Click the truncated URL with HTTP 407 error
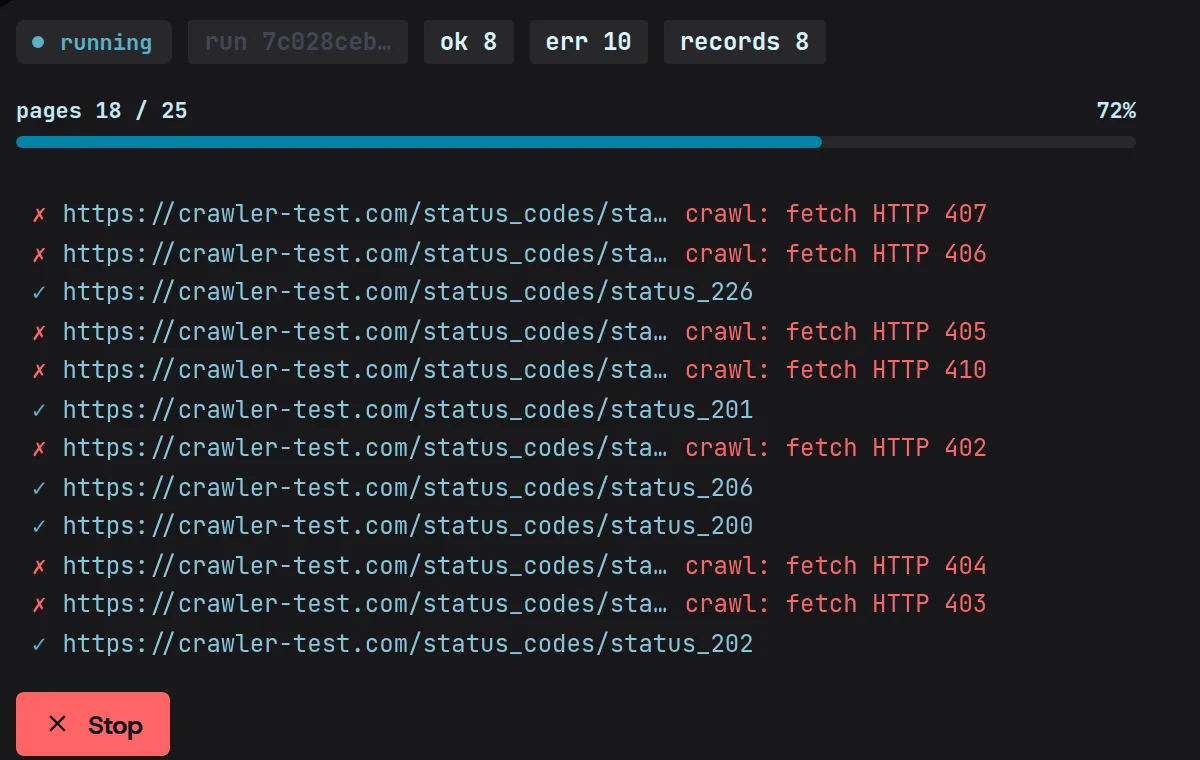This screenshot has height=760, width=1200. point(365,214)
